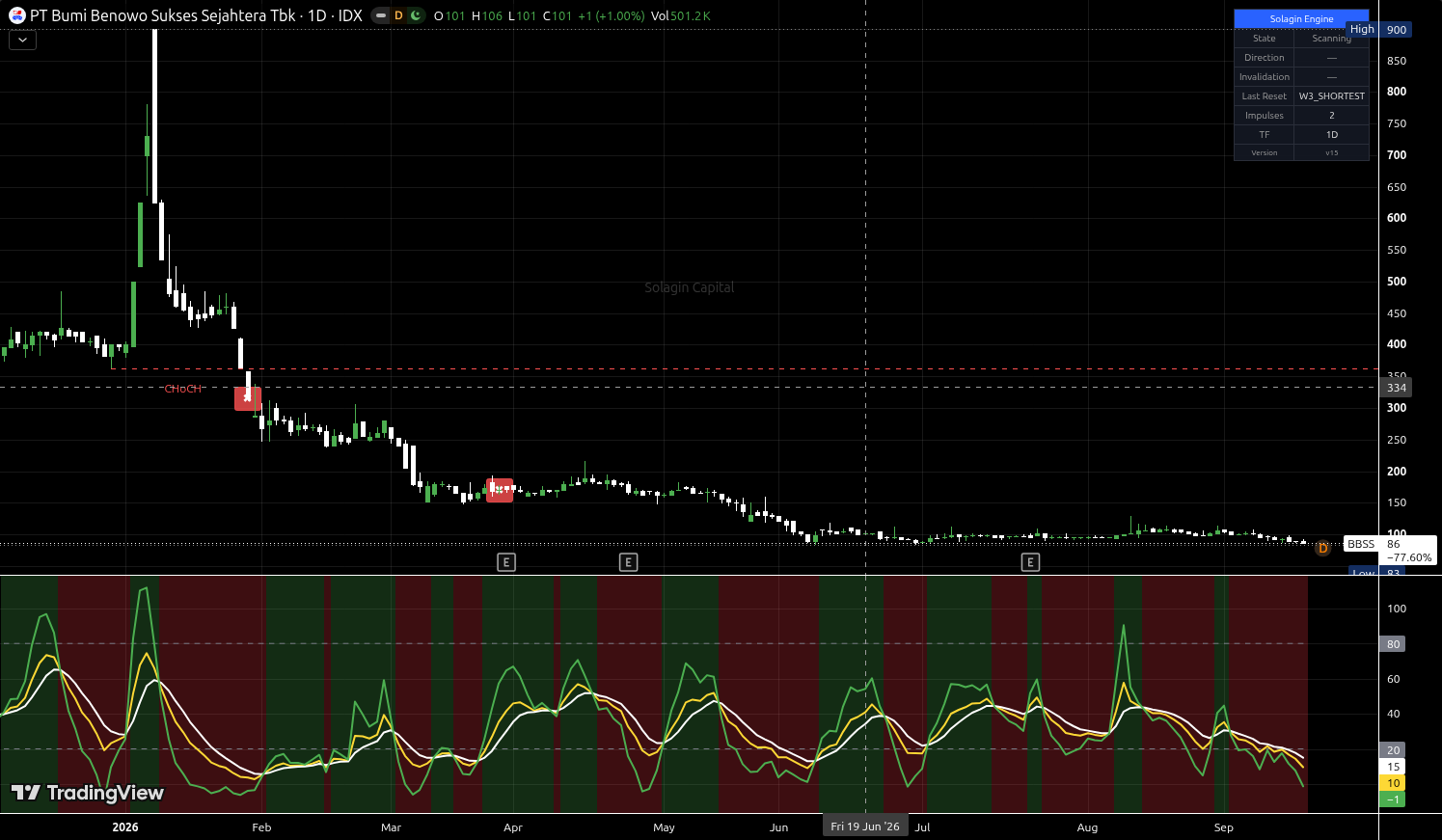Click the red CHoCH signal box on chart
Viewport: 1442px width, 840px height.
pyautogui.click(x=248, y=397)
